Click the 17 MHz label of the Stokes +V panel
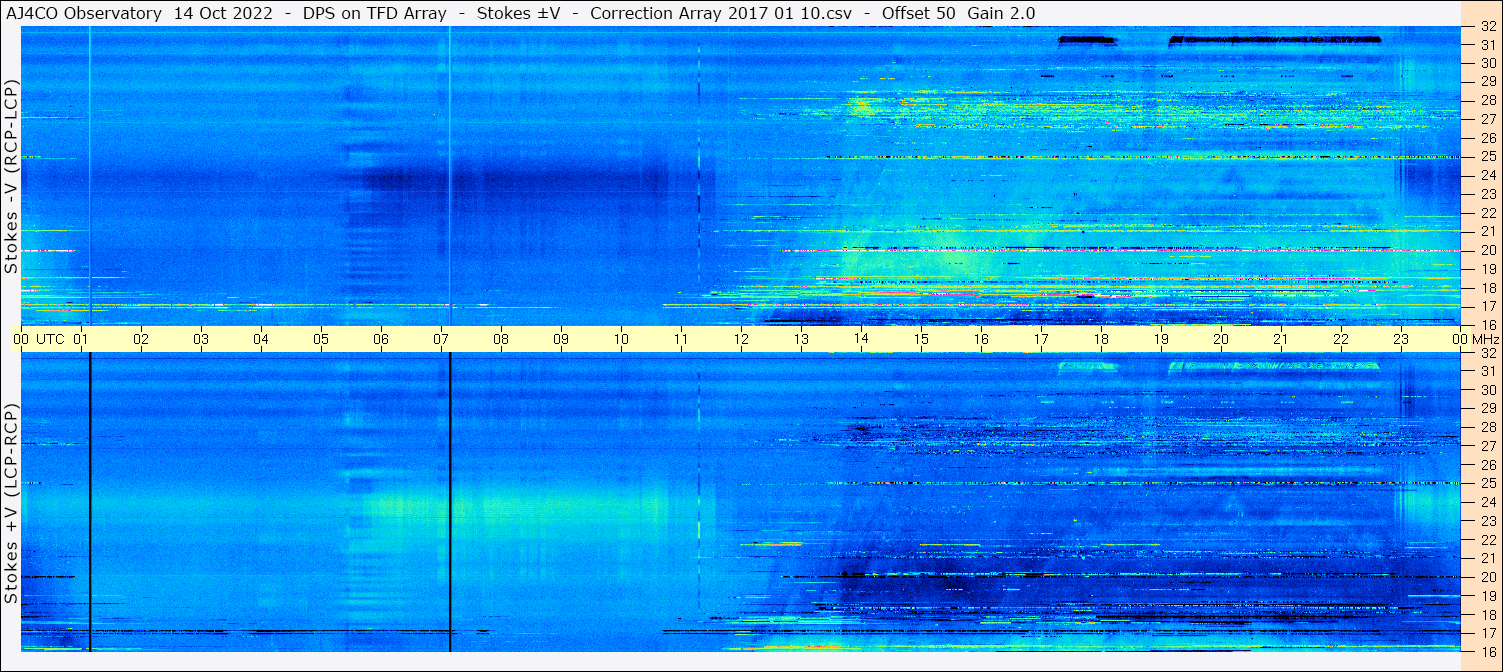Image resolution: width=1503 pixels, height=672 pixels. coord(1488,633)
